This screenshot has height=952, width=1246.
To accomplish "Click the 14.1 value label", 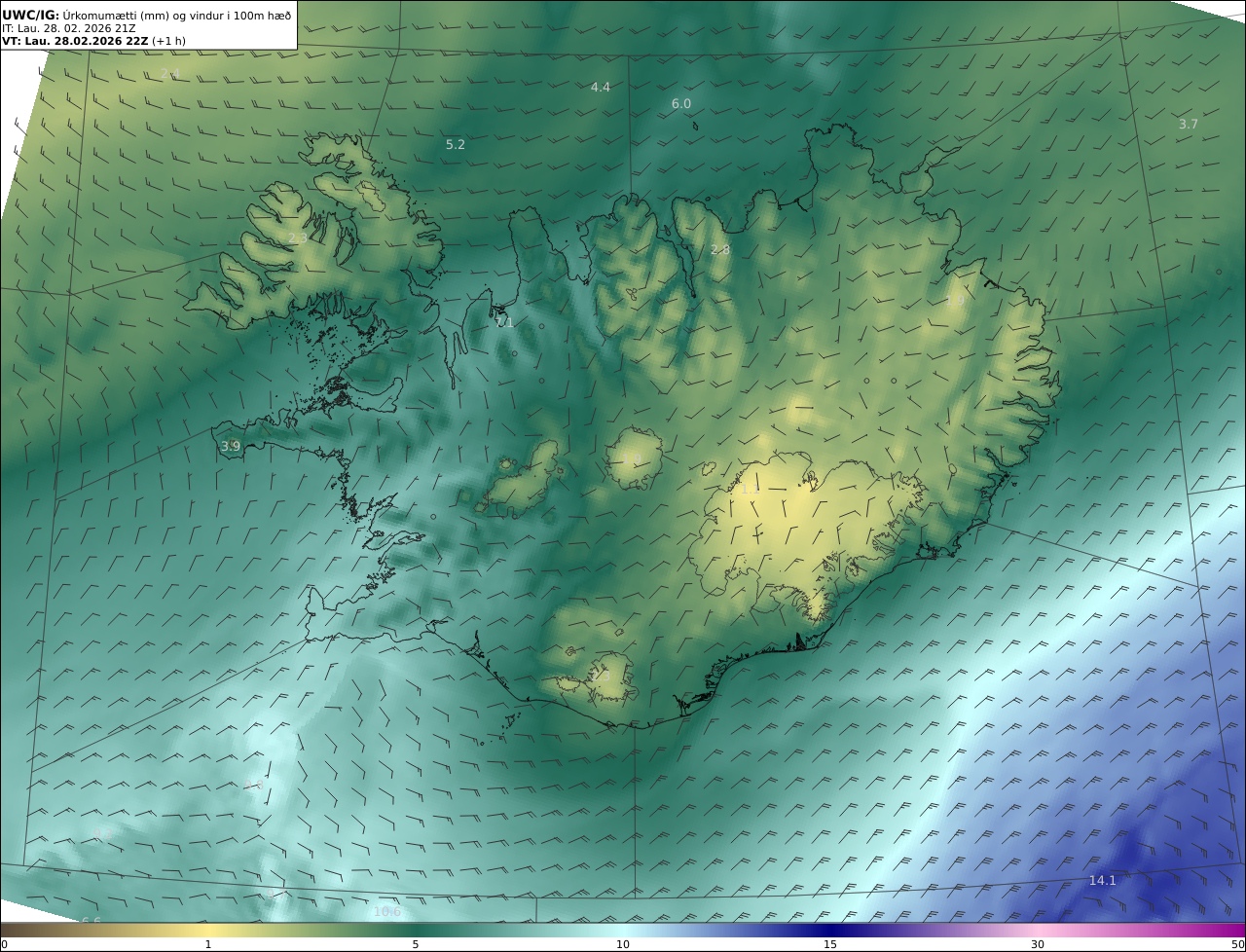I will coord(1102,881).
